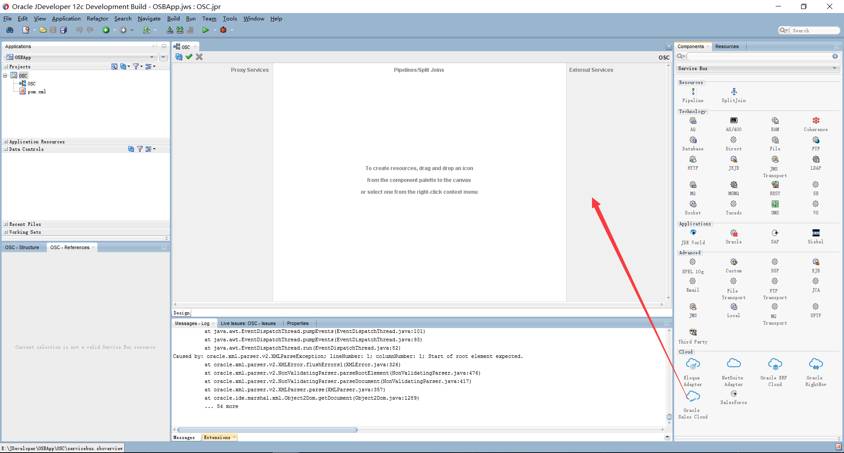Select the Third Party adapter icon

pyautogui.click(x=693, y=332)
